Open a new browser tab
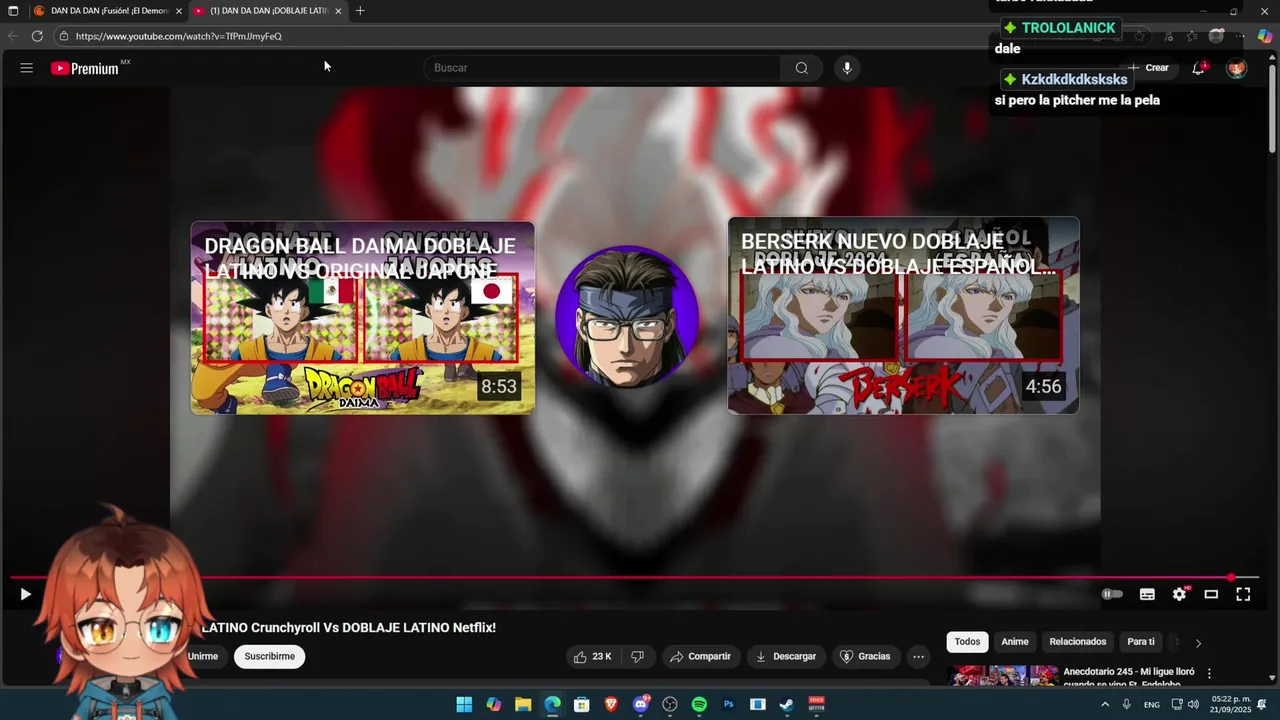The width and height of the screenshot is (1280, 720). [360, 11]
